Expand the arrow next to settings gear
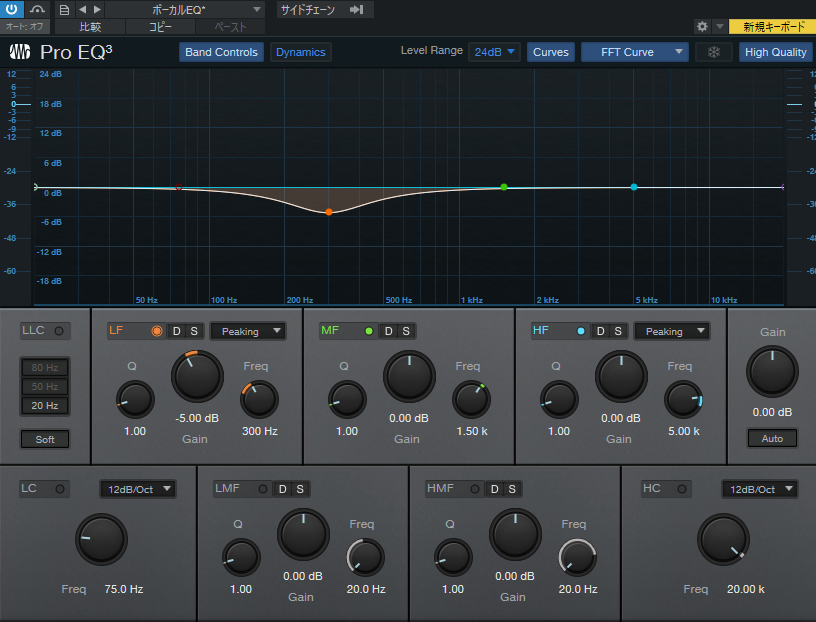The width and height of the screenshot is (816, 622). point(720,27)
